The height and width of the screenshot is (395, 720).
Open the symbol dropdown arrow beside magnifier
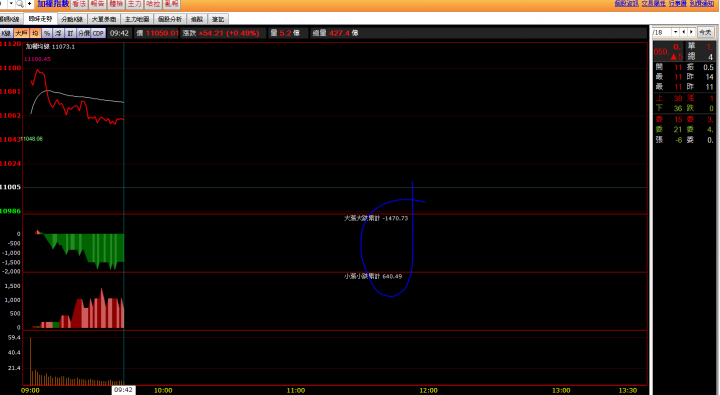11,4
